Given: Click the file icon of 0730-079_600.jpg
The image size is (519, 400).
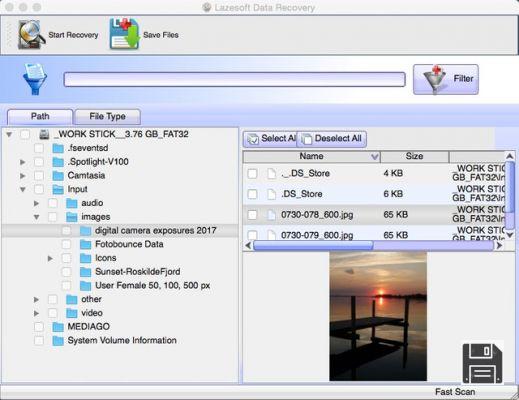Looking at the screenshot, I should point(272,235).
